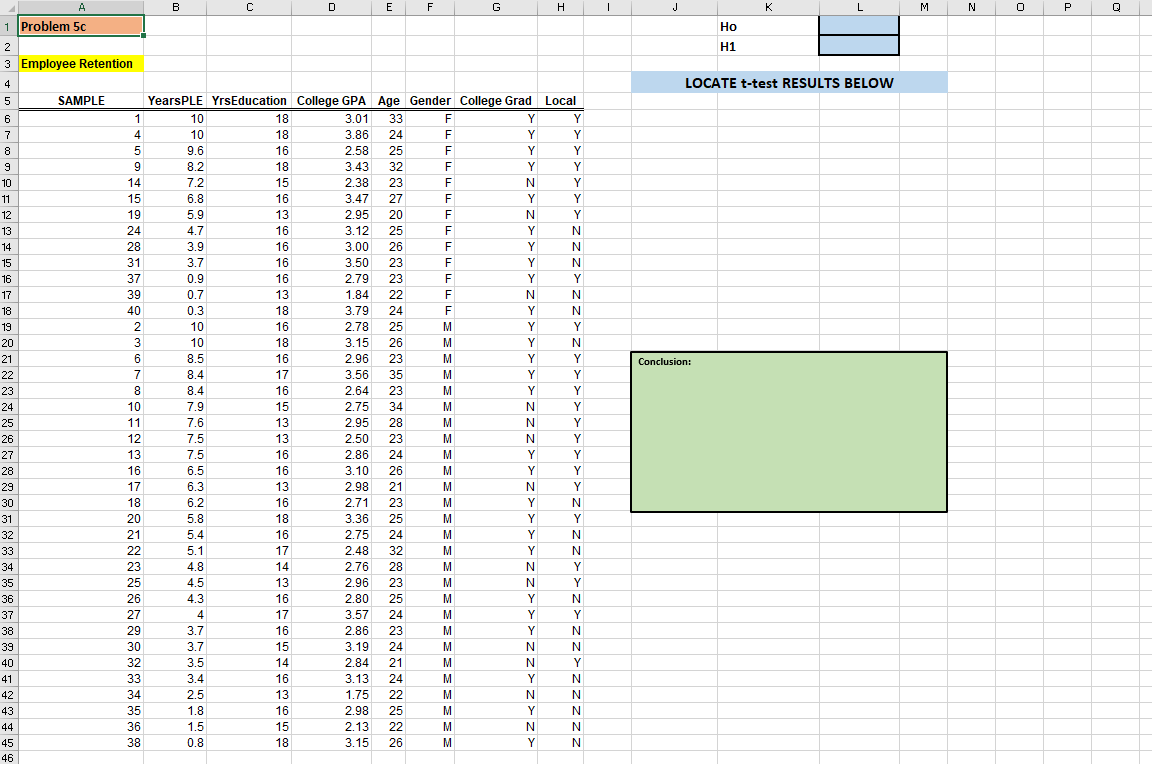Click inside the green Conclusion box
The width and height of the screenshot is (1152, 764).
pyautogui.click(x=788, y=430)
